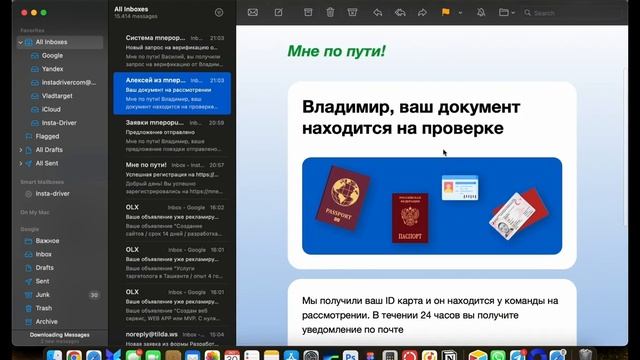
Task: Open the Мне по пути! message at 20:57
Action: [x=172, y=178]
